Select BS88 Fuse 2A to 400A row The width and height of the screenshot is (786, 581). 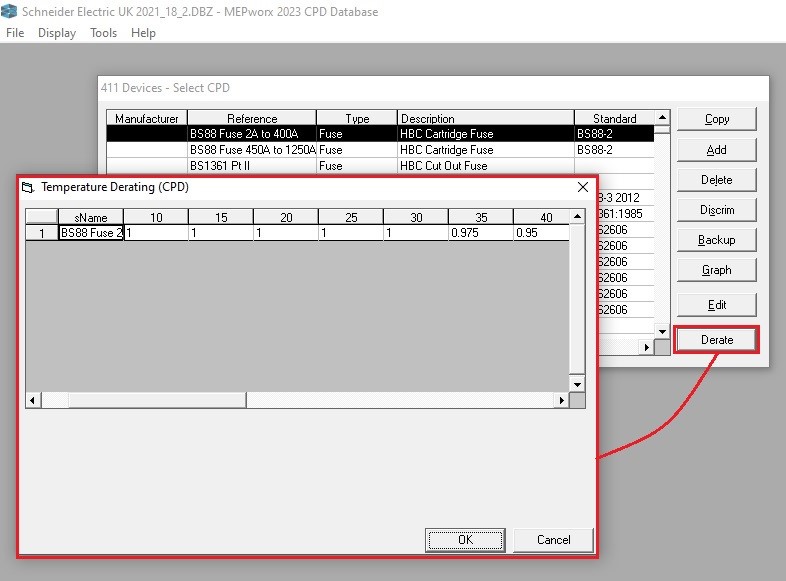(x=380, y=134)
